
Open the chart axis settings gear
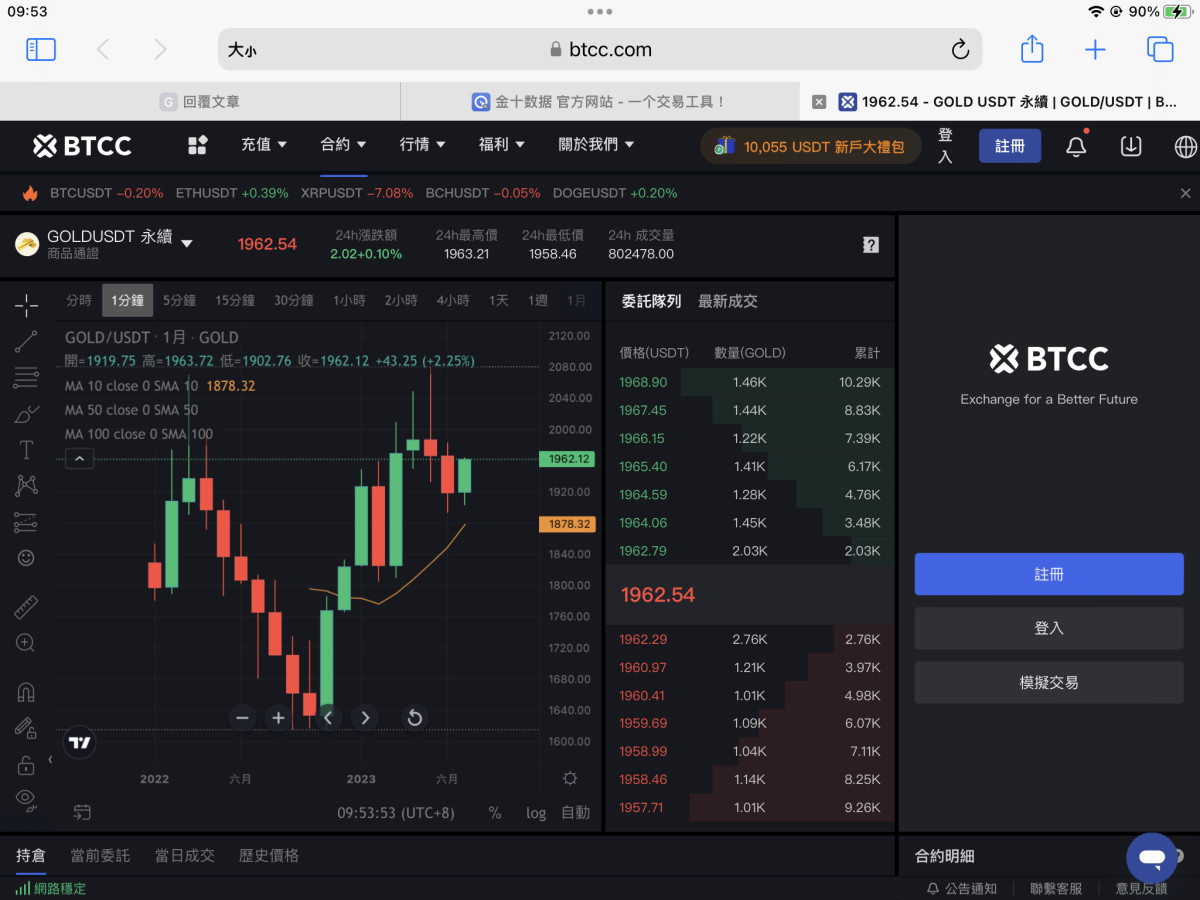pyautogui.click(x=570, y=779)
